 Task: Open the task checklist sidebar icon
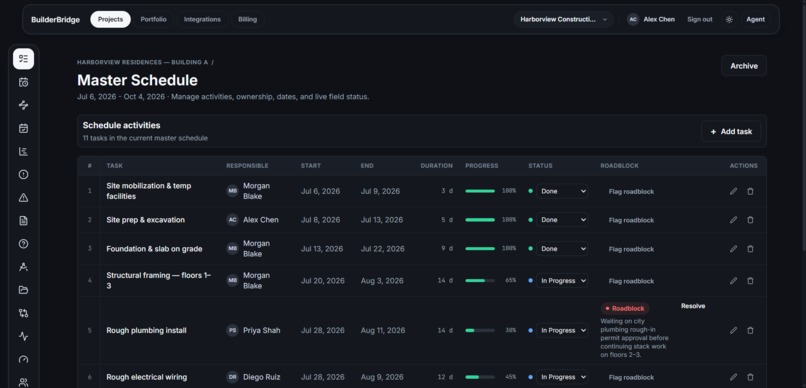click(23, 59)
